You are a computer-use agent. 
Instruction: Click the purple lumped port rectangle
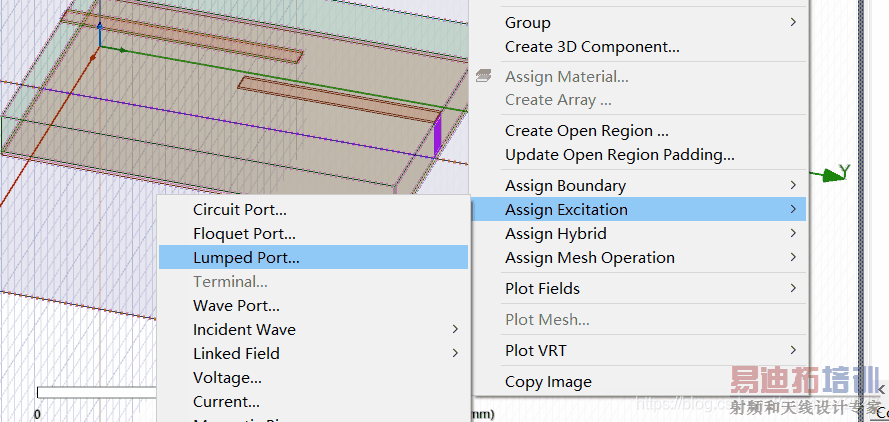coord(437,135)
